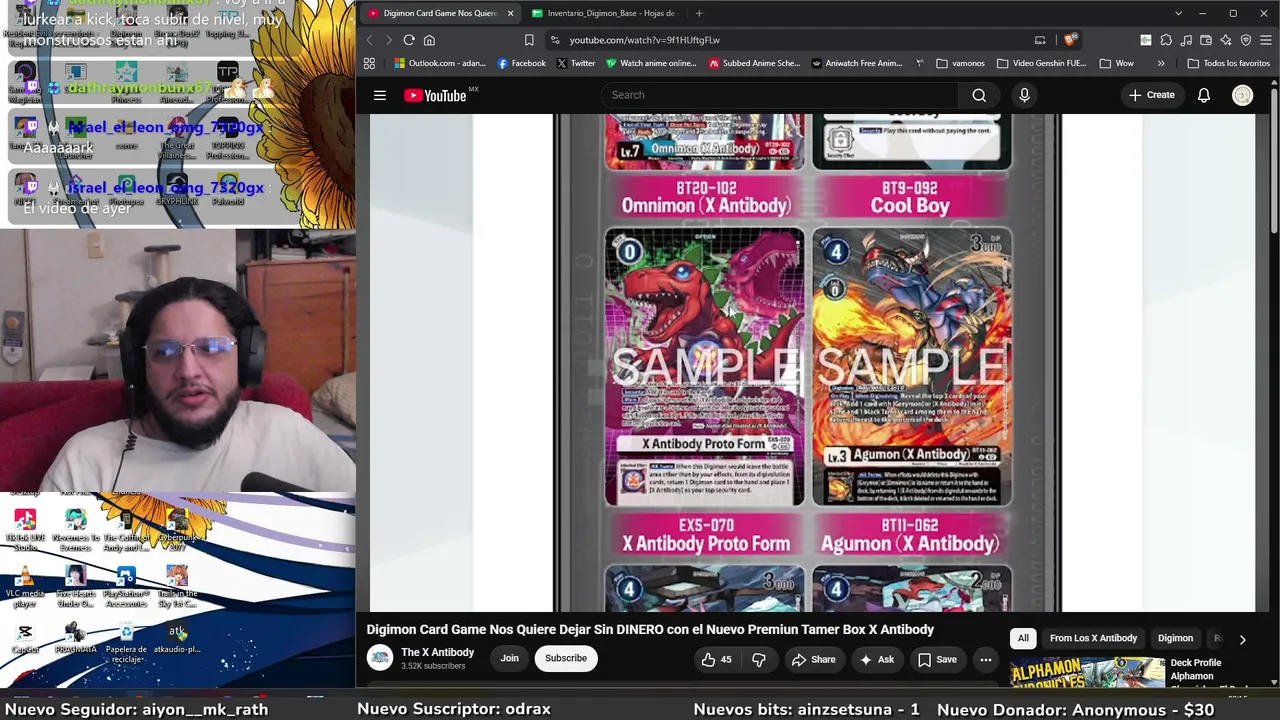Image resolution: width=1280 pixels, height=720 pixels.
Task: Open PRAGMATA desktop shortcut
Action: coord(76,638)
